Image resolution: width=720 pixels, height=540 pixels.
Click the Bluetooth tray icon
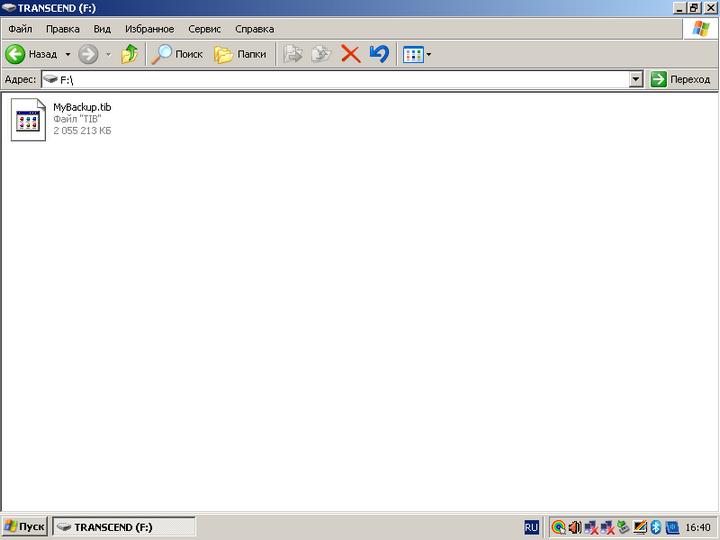[656, 526]
